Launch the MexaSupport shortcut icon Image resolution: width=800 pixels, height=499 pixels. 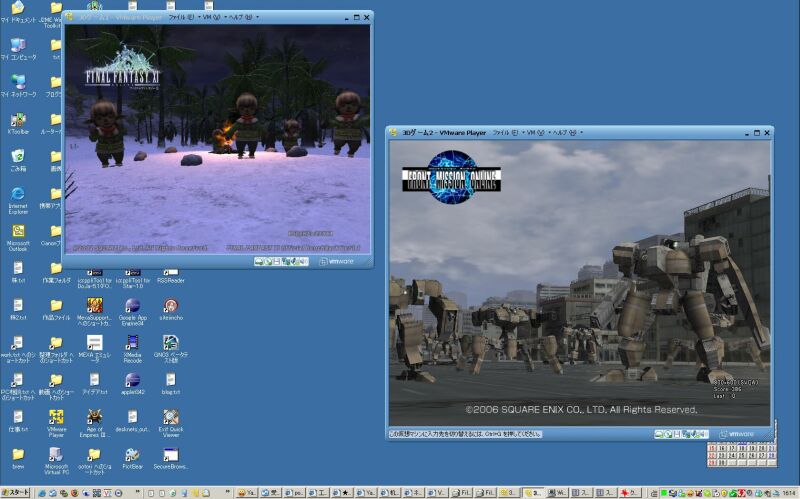point(94,312)
